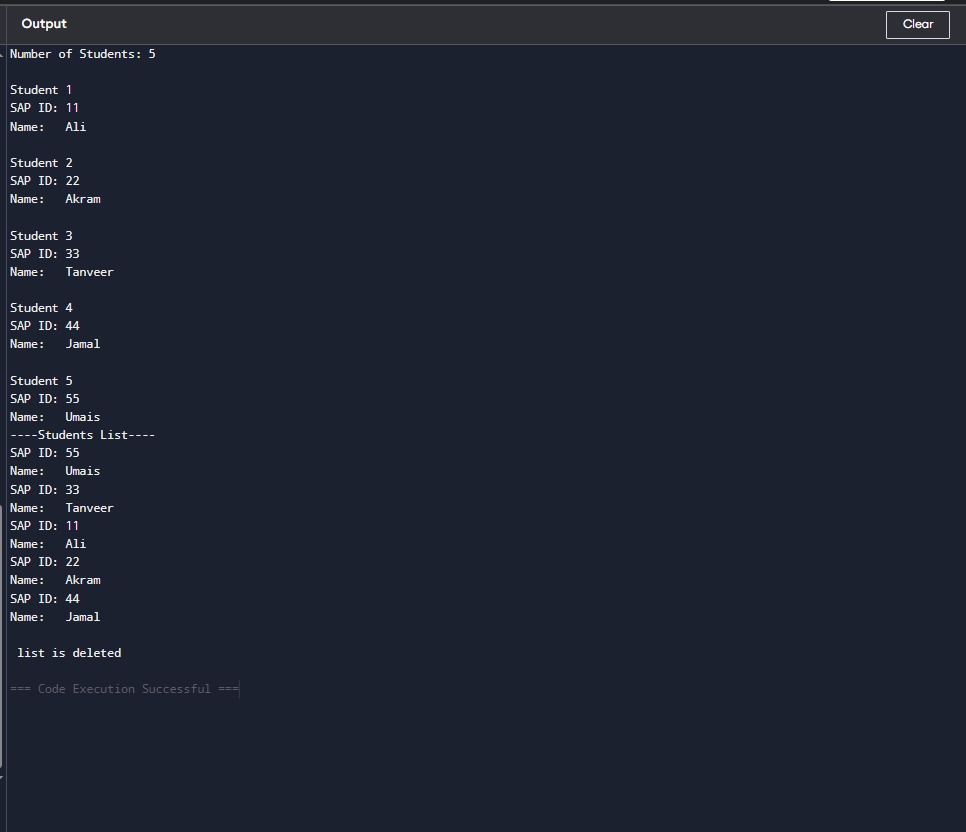This screenshot has height=832, width=966.
Task: Click the 'SAP ID: 11' line under Student 1
Action: click(x=44, y=108)
